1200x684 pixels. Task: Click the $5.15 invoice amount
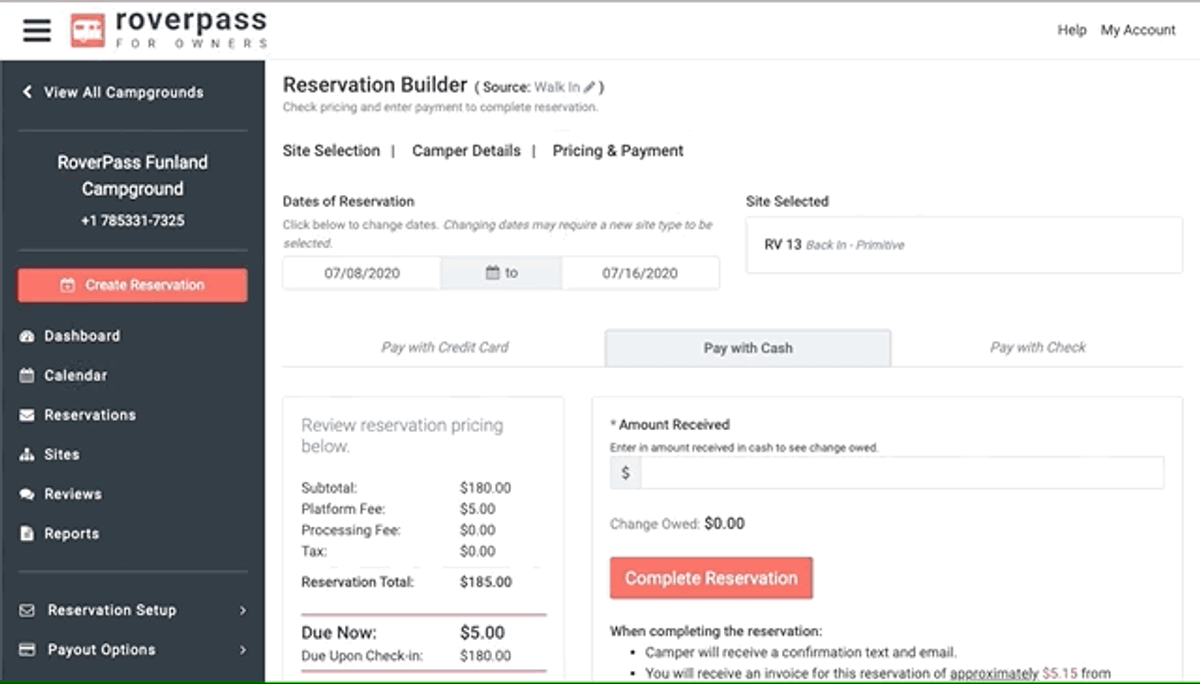point(1060,674)
